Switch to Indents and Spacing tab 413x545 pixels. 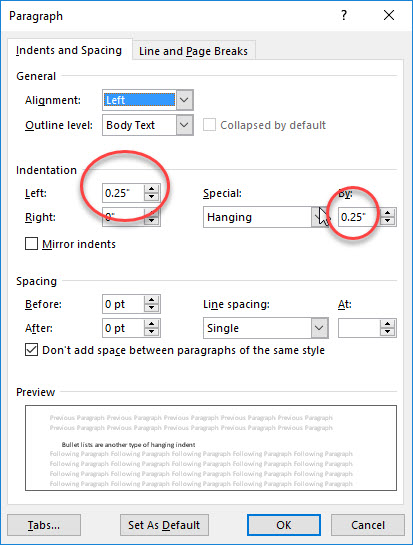pos(69,50)
